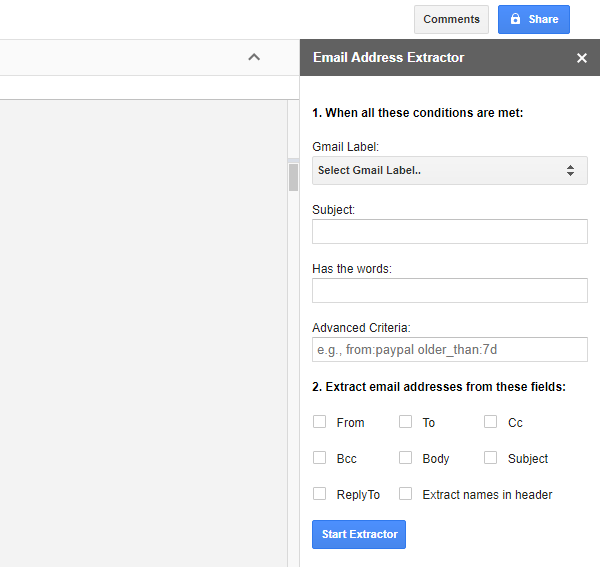Screen dimensions: 600x567
Task: Enable the Bcc checkbox
Action: click(x=320, y=458)
